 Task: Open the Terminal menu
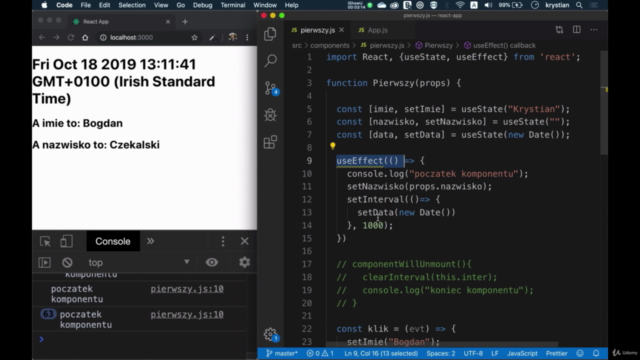point(233,5)
